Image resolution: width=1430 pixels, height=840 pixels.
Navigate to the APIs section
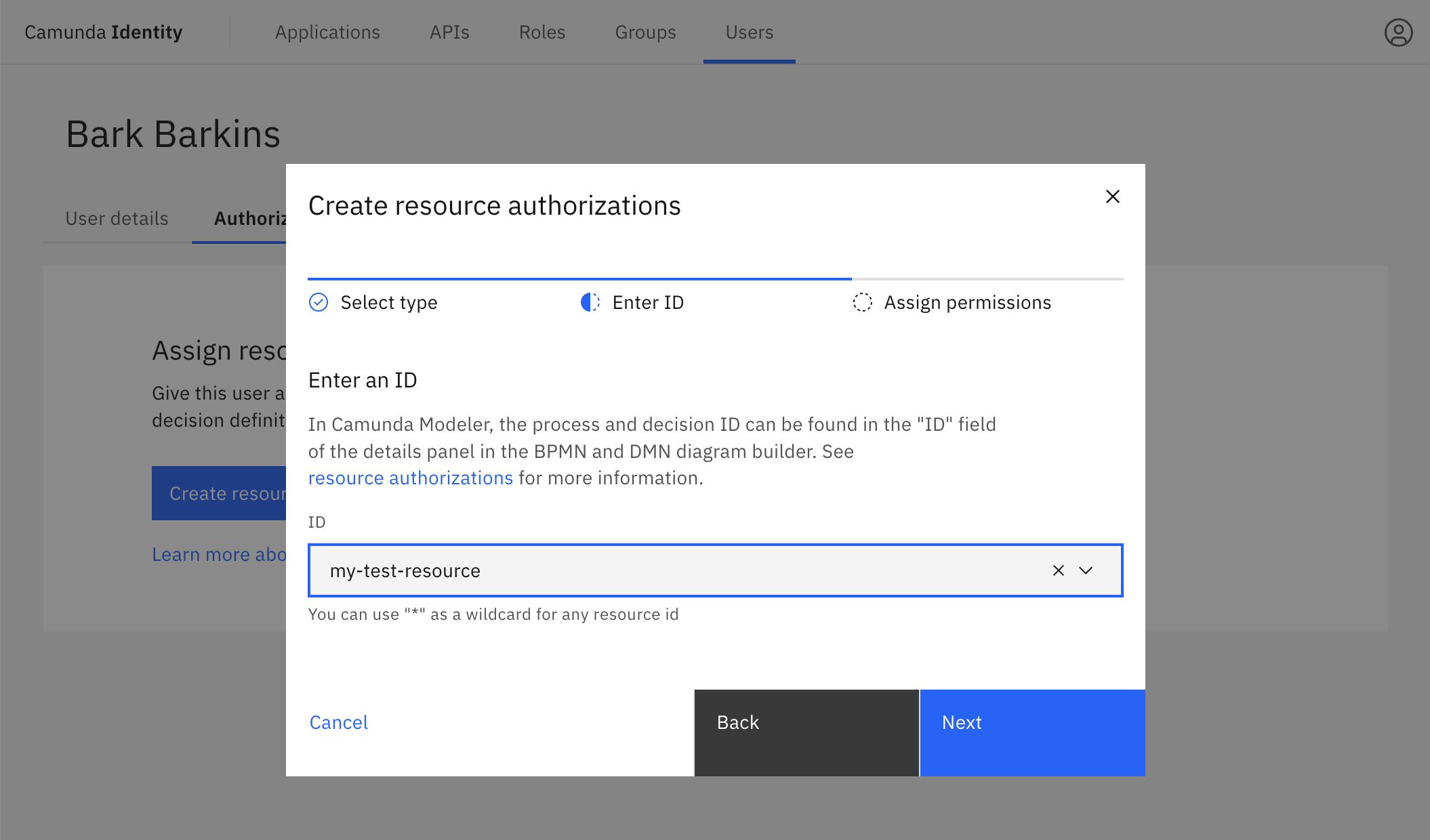[449, 32]
